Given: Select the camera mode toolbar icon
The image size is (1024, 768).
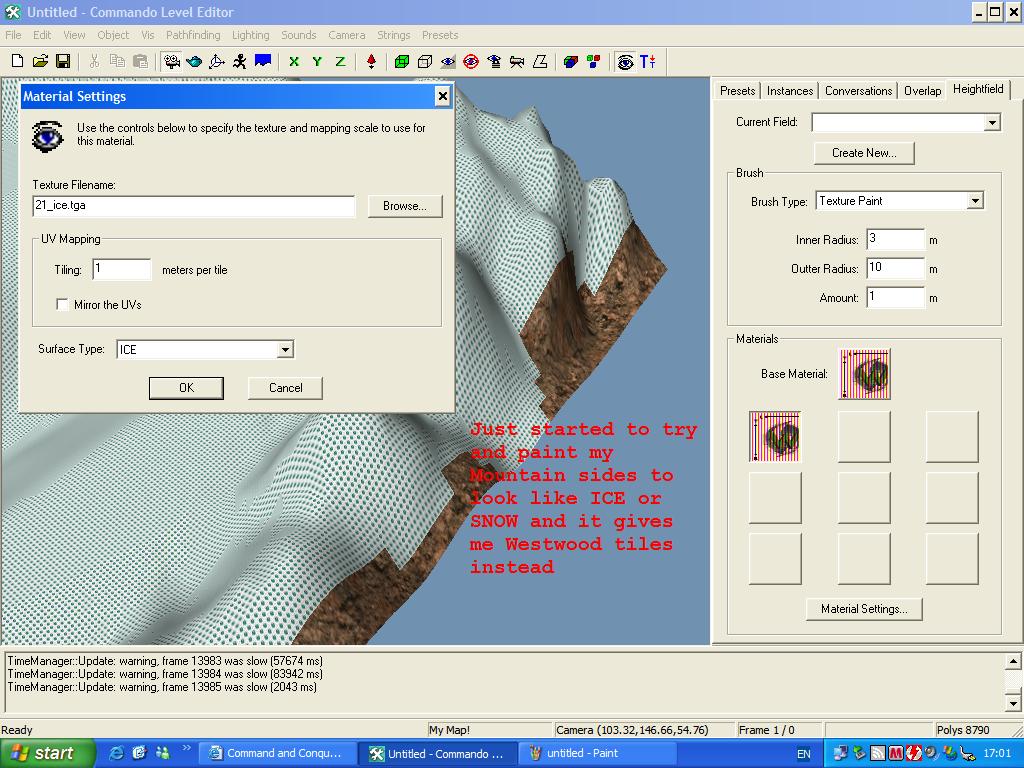Looking at the screenshot, I should coord(171,61).
